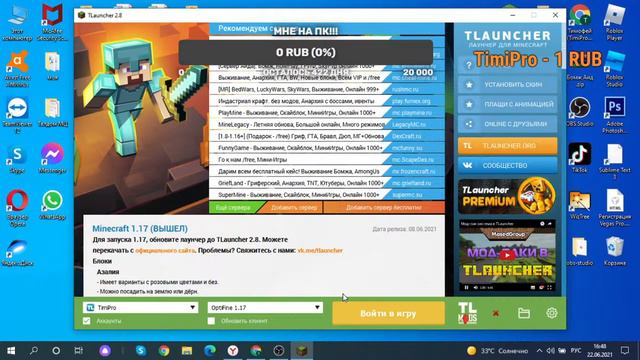Pause the sidebar video player
Screen dimensions: 640x360
click(x=467, y=287)
